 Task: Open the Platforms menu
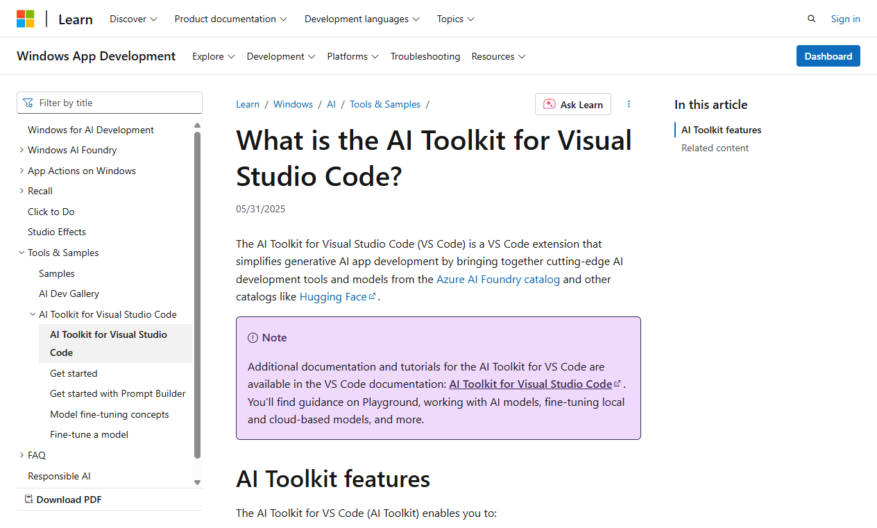(352, 56)
